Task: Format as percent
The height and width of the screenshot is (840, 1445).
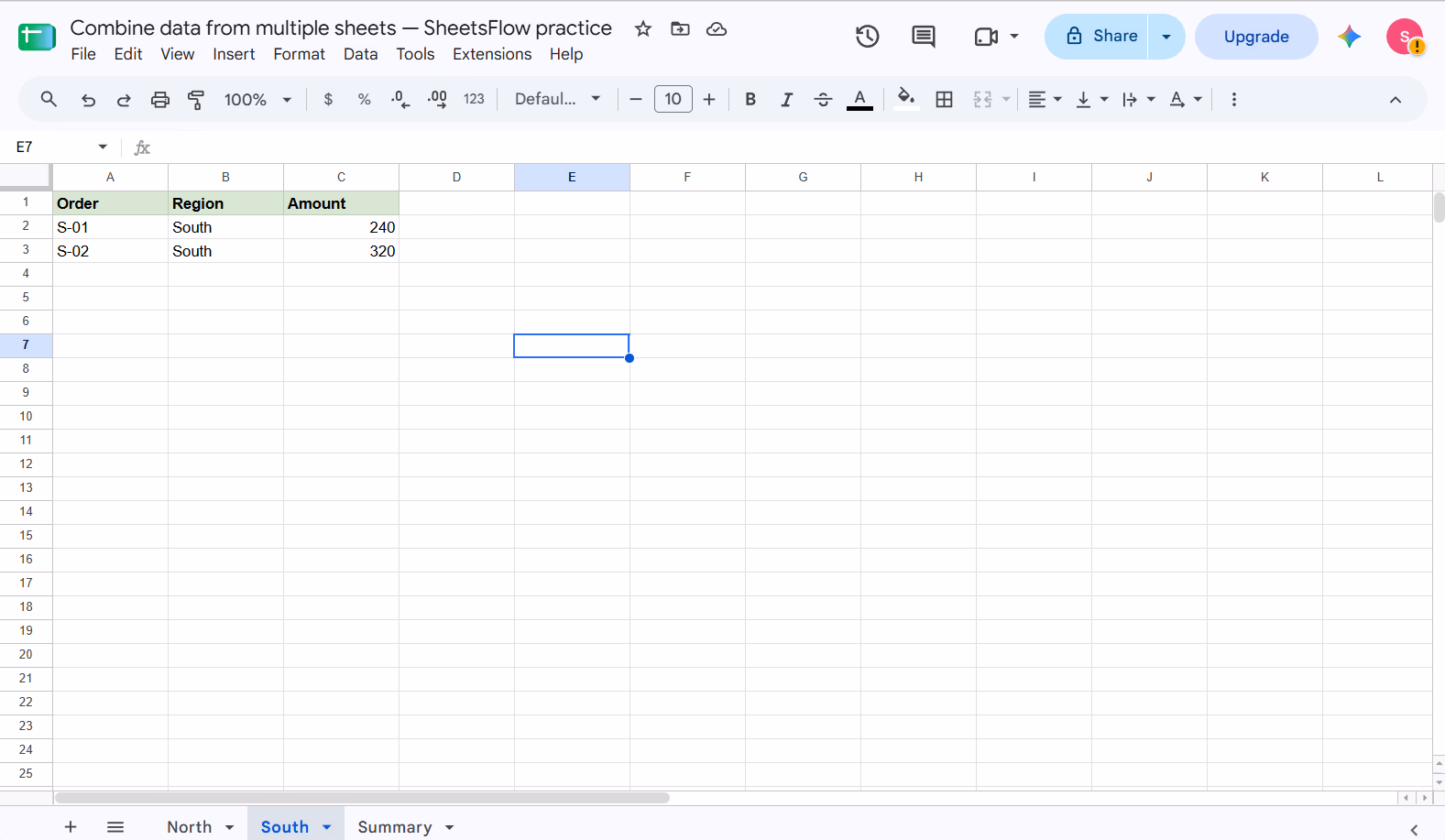Action: tap(364, 99)
